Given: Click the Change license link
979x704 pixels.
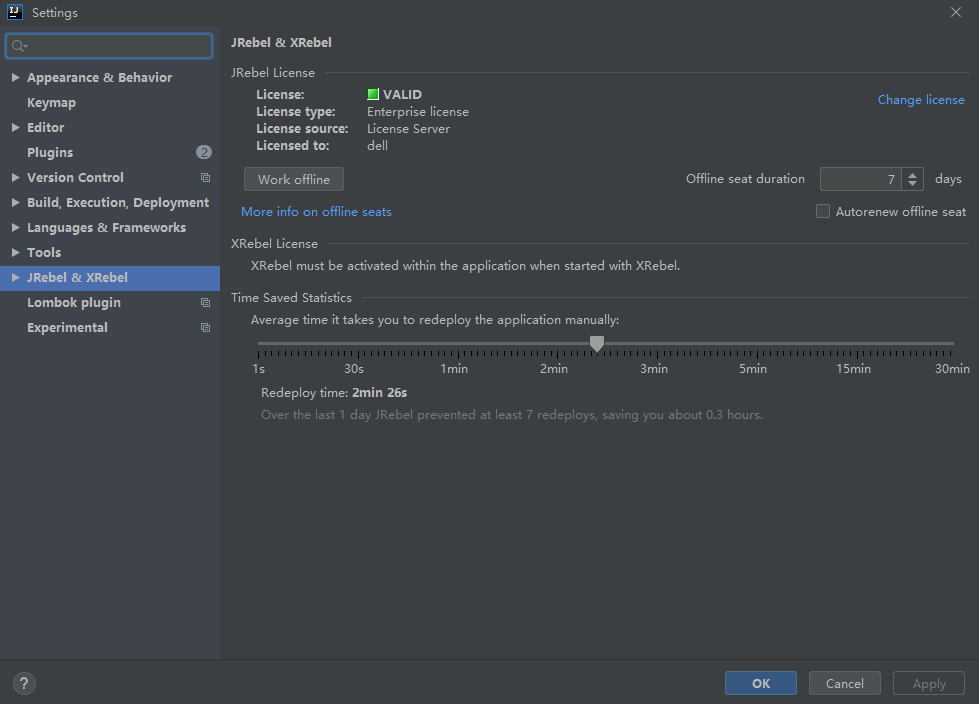Looking at the screenshot, I should tap(921, 100).
